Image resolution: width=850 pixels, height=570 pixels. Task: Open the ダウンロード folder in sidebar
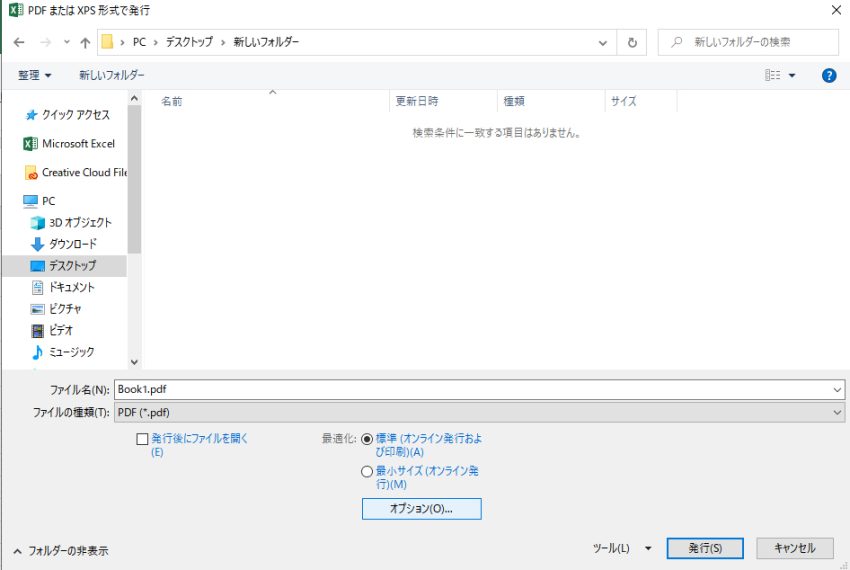point(72,244)
